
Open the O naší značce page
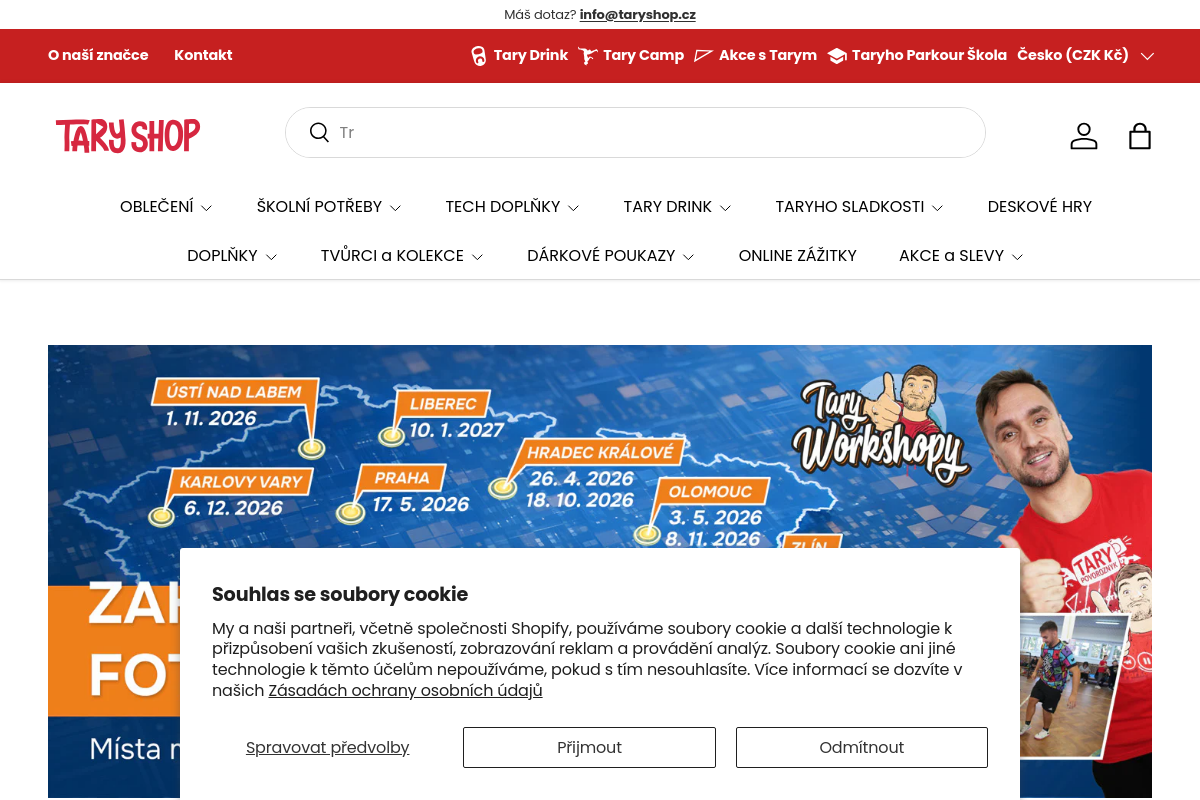[x=98, y=55]
